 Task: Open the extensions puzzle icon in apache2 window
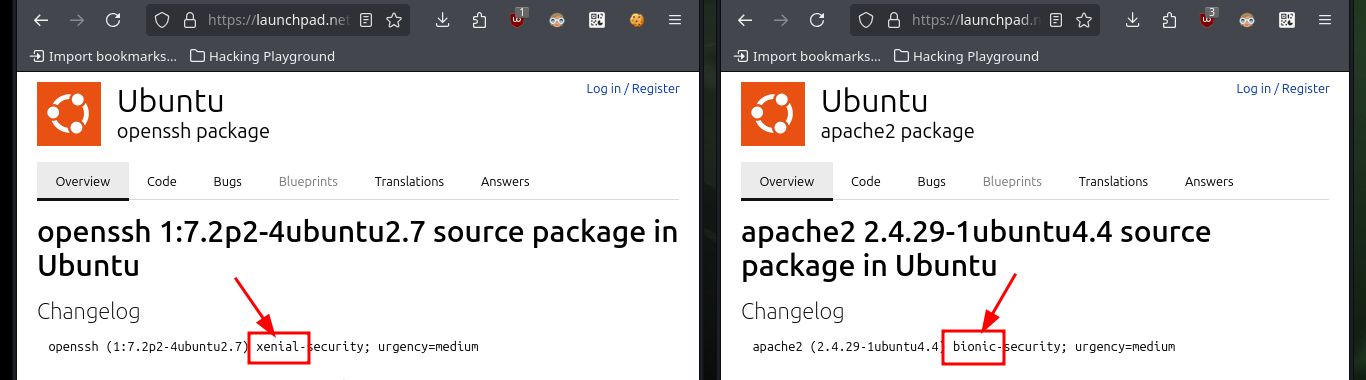tap(1170, 19)
